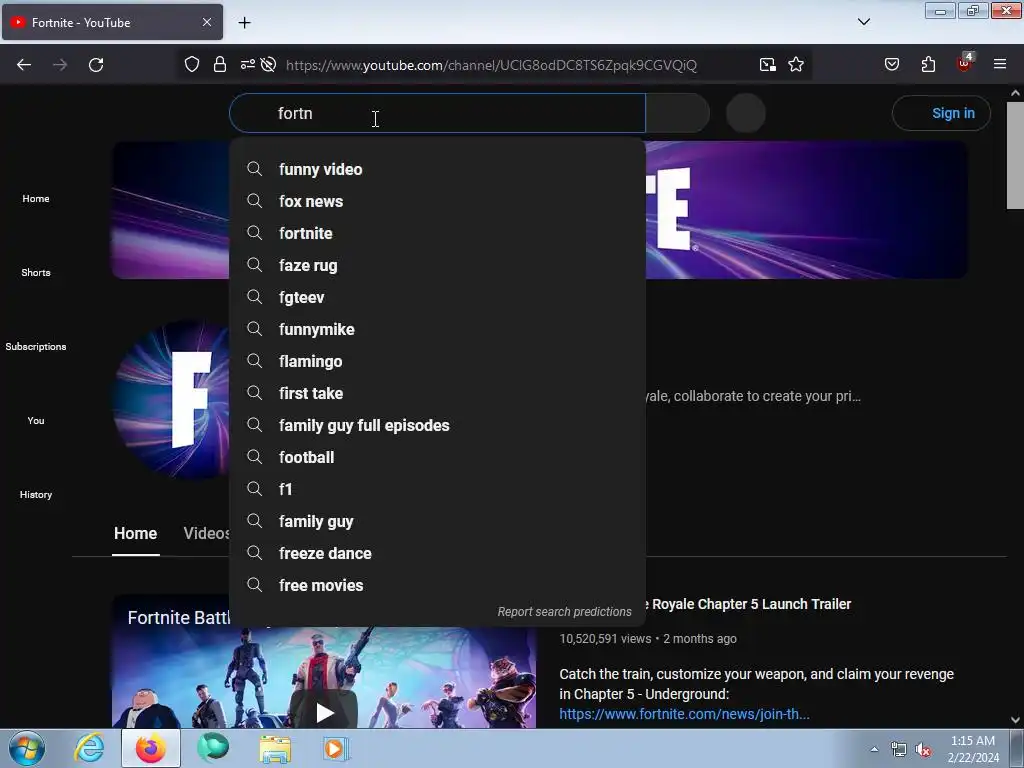The height and width of the screenshot is (768, 1024).
Task: Click the YouTube search input containing 'fortn'
Action: click(438, 114)
